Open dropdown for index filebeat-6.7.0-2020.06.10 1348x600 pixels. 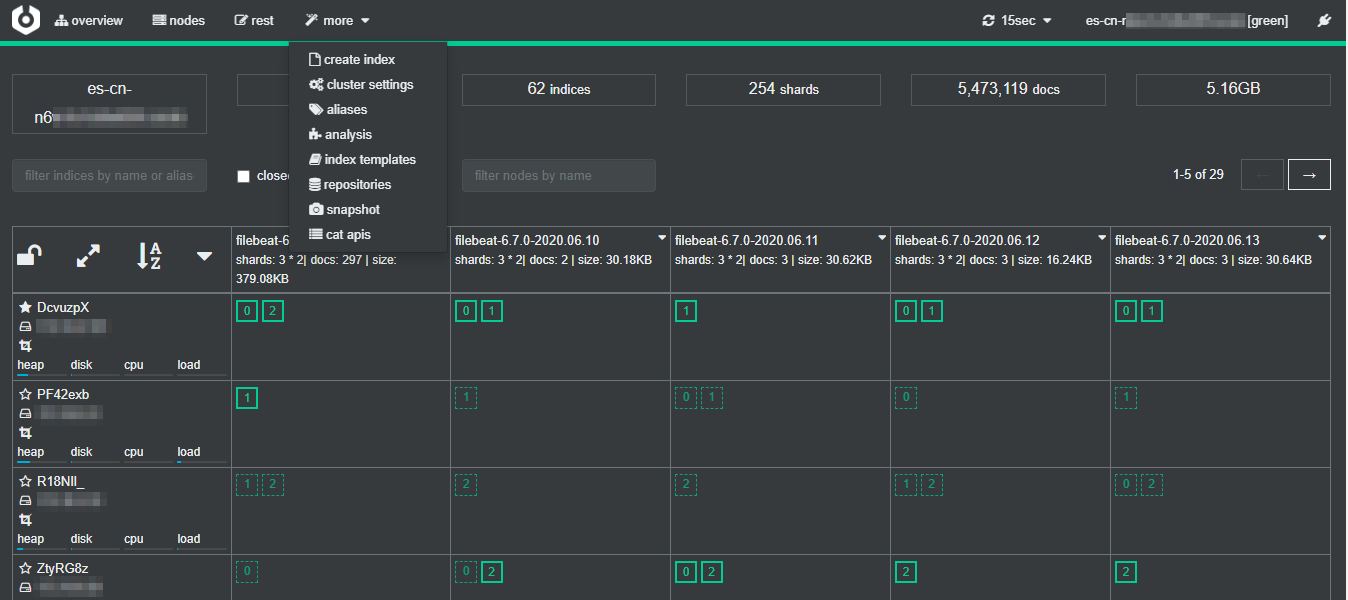(661, 238)
